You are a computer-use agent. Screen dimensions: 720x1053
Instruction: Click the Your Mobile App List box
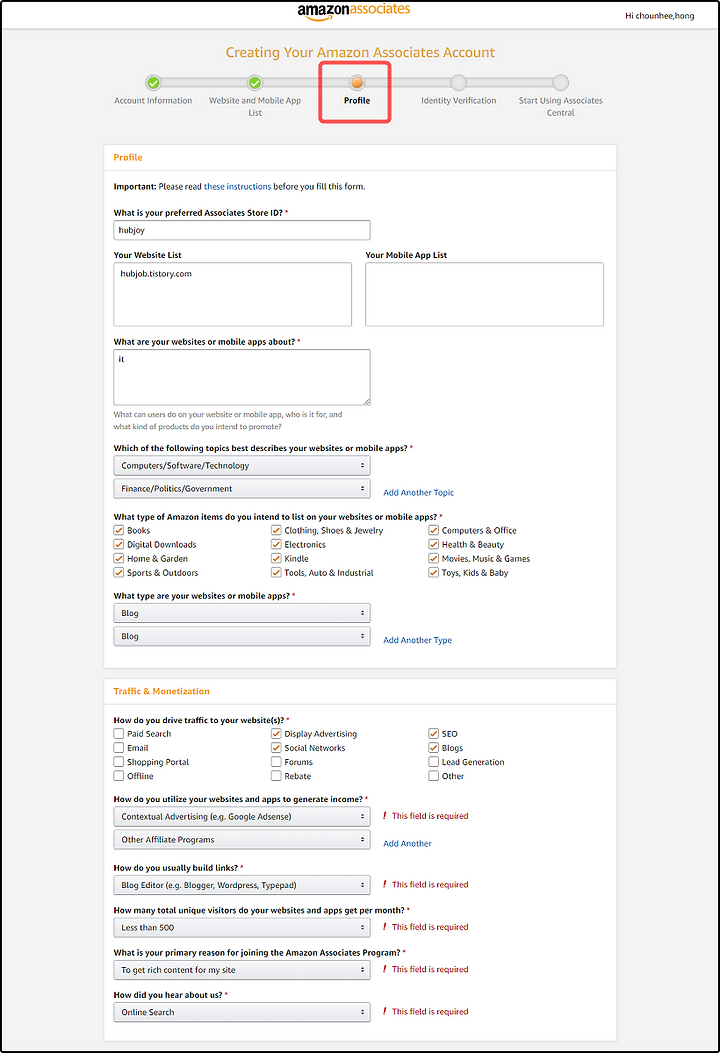pos(484,294)
